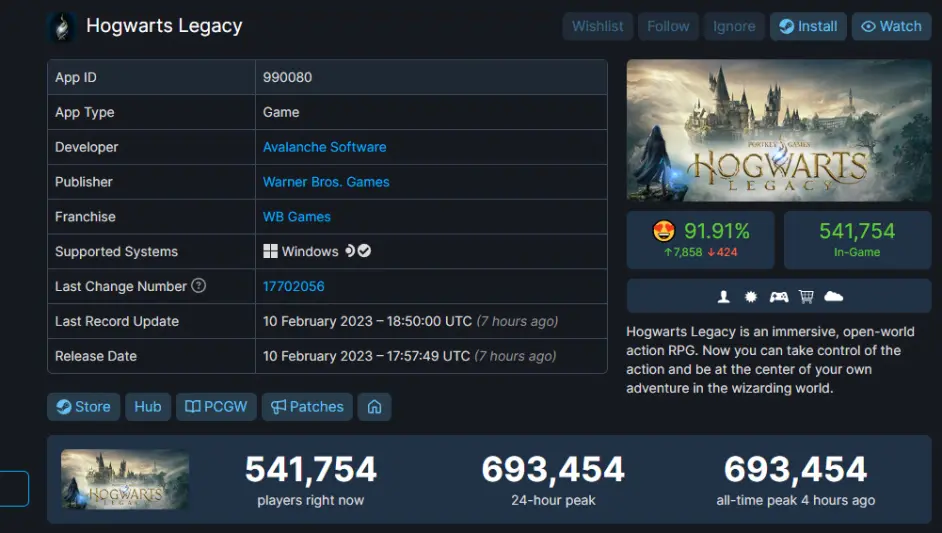The image size is (942, 533).
Task: Open WB Games franchise link
Action: pos(297,217)
